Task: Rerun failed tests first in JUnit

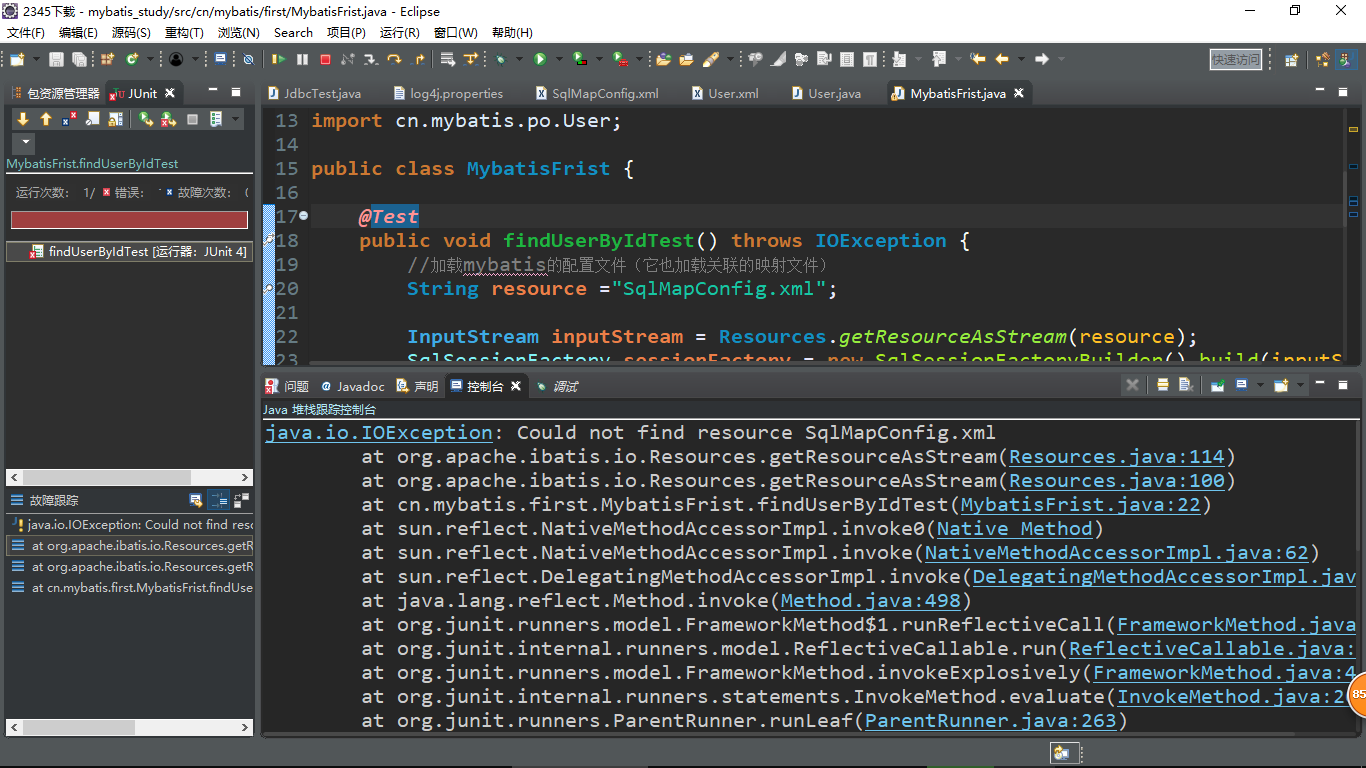Action: 169,119
